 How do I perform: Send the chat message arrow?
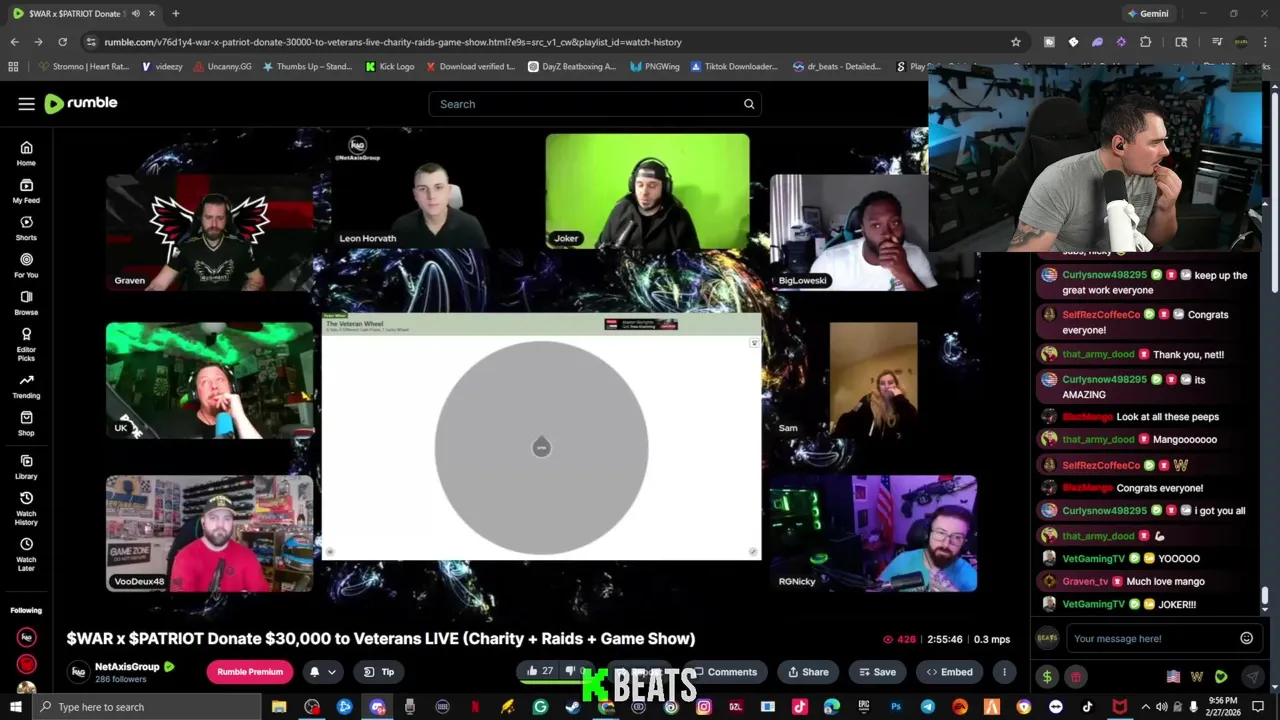(1251, 677)
